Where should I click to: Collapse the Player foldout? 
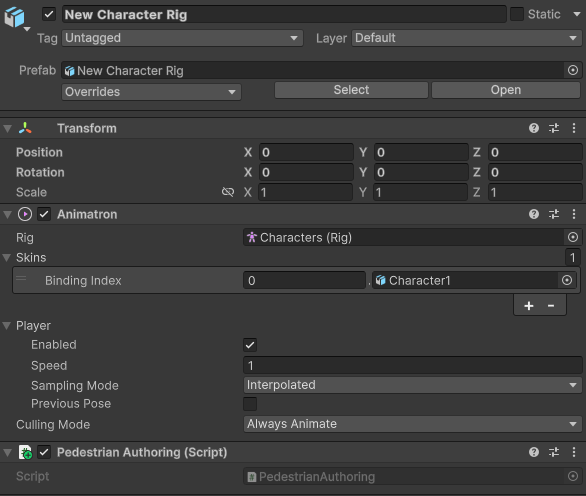[7, 326]
